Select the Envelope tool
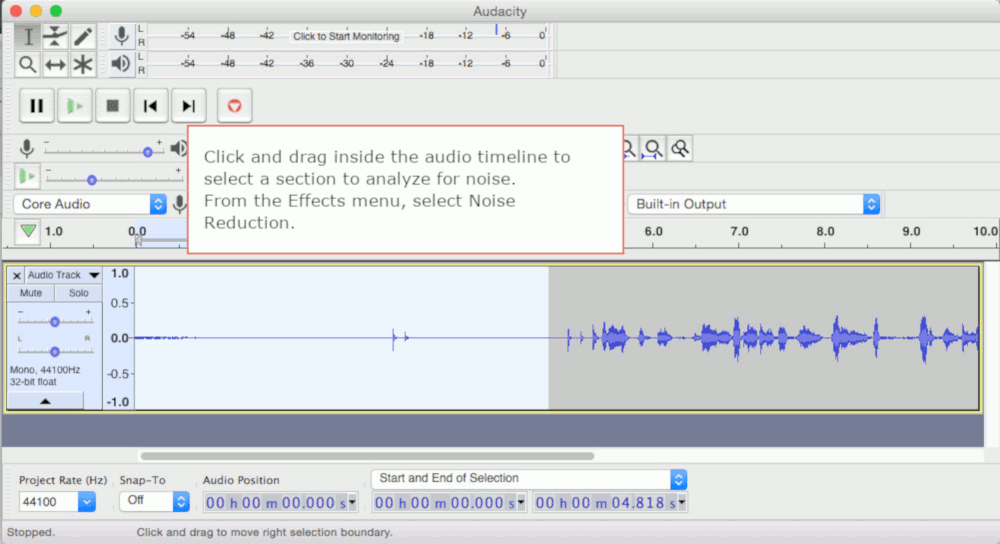Image resolution: width=1000 pixels, height=544 pixels. [55, 37]
